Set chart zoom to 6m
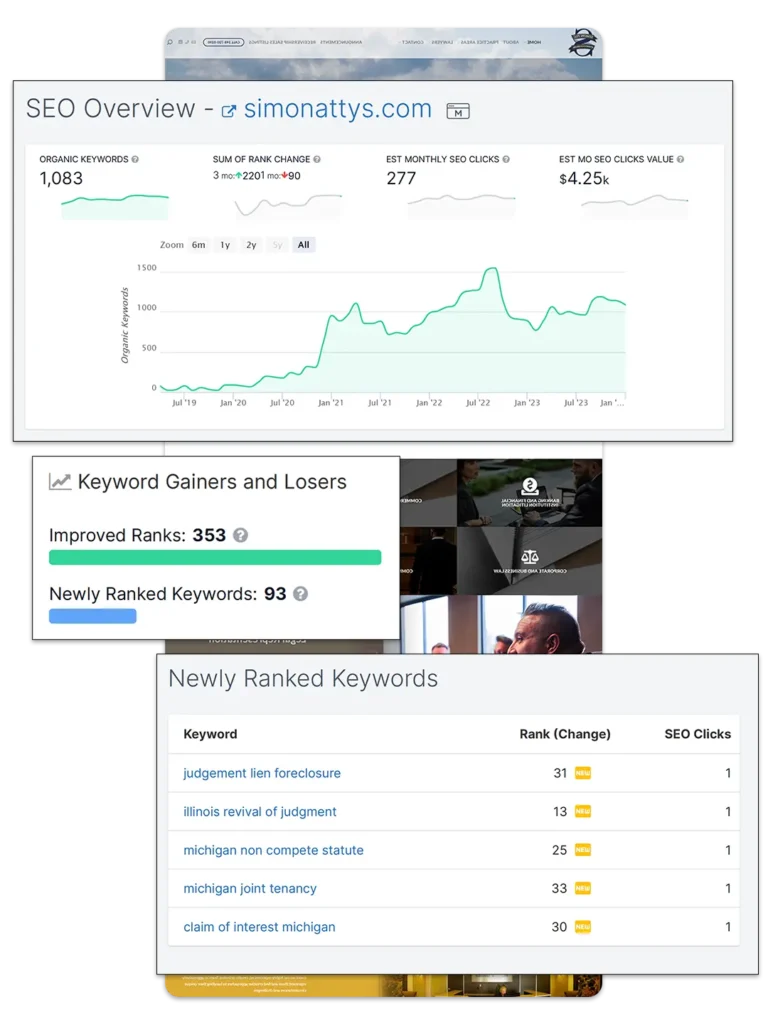Image resolution: width=768 pixels, height=1024 pixels. 198,245
